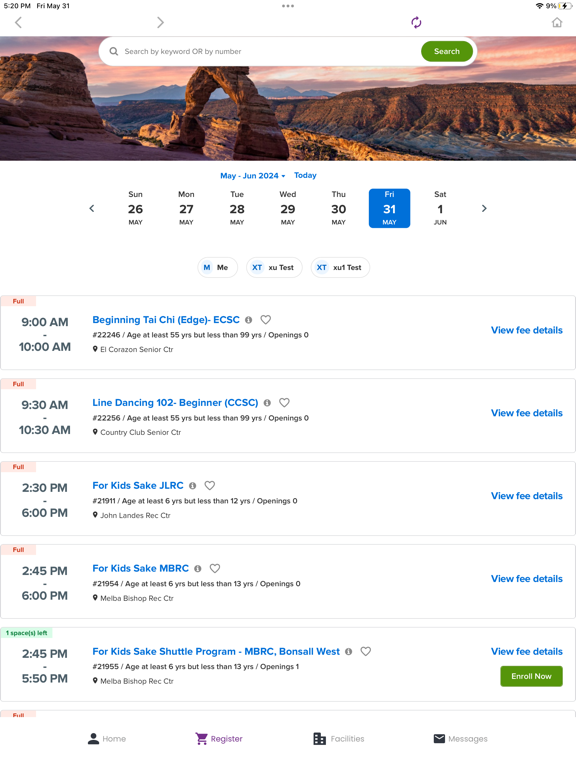576x768 pixels.
Task: Open the Messages tab in bottom bar
Action: 461,739
